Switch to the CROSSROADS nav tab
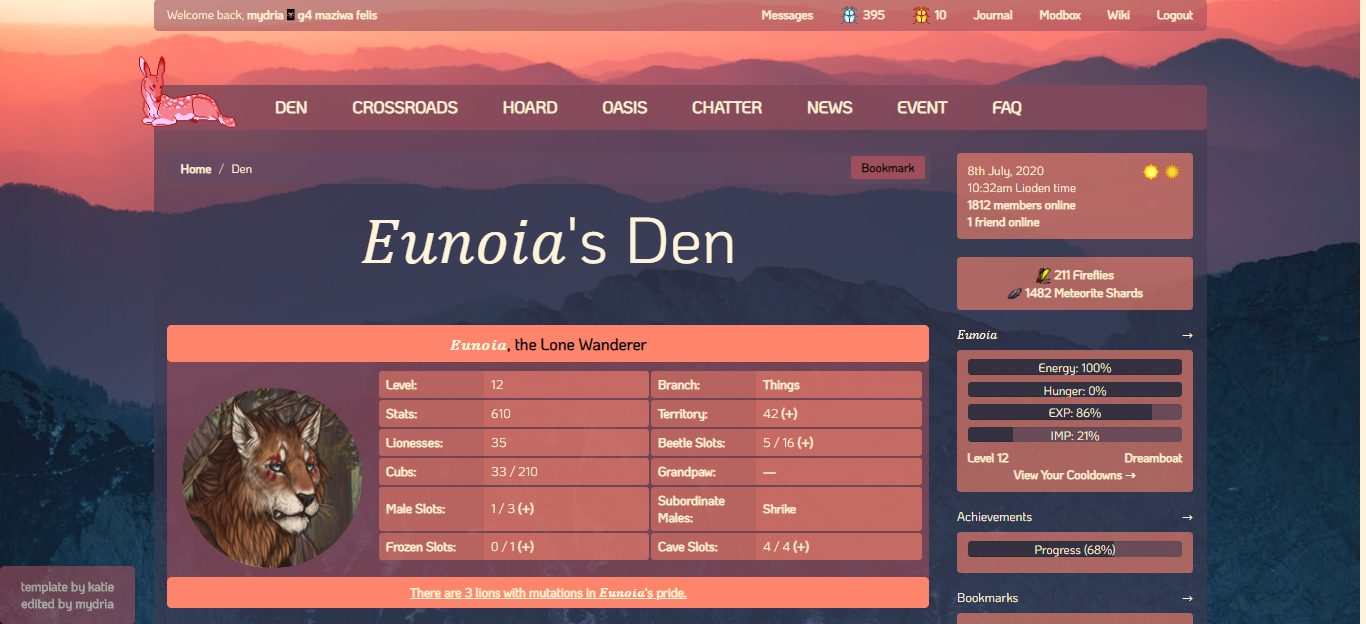 404,107
